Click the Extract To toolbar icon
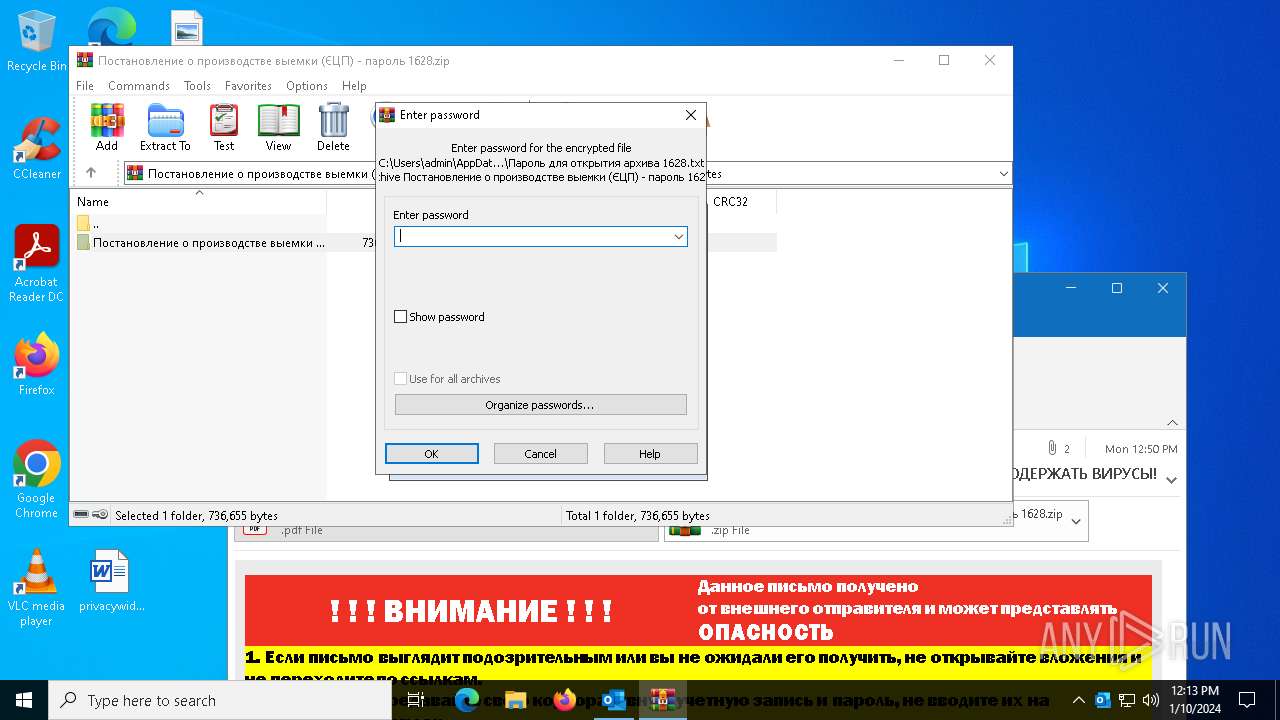Viewport: 1280px width, 720px height. pos(165,127)
